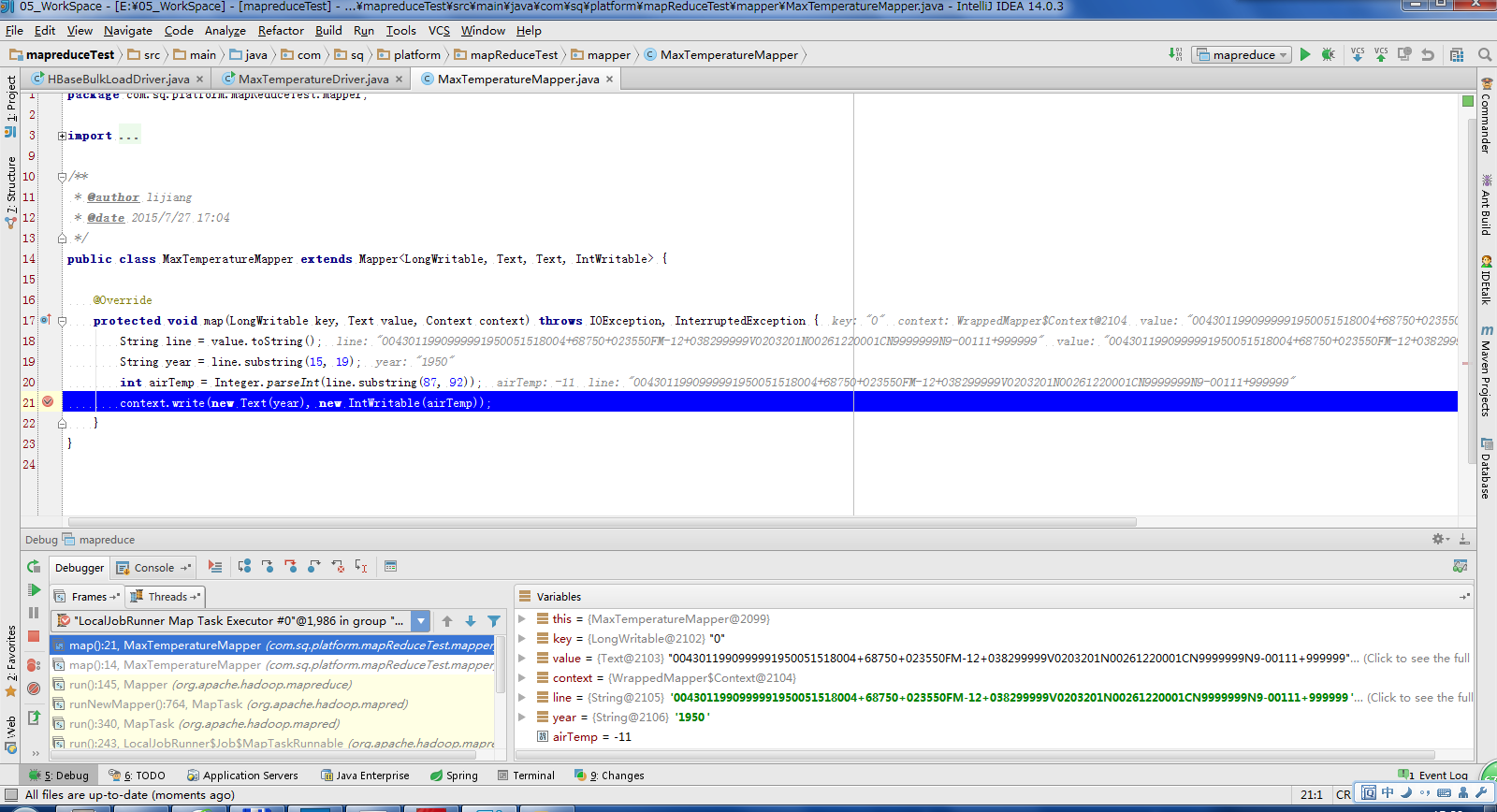Open the Refactor menu
This screenshot has height=812, width=1497.
pyautogui.click(x=281, y=31)
